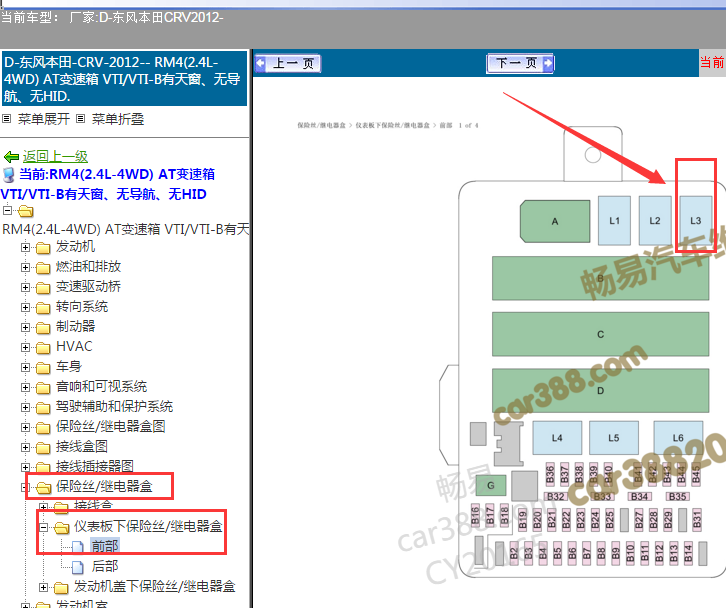Click relay L2 in the diagram
This screenshot has height=608, width=726.
pyautogui.click(x=655, y=220)
